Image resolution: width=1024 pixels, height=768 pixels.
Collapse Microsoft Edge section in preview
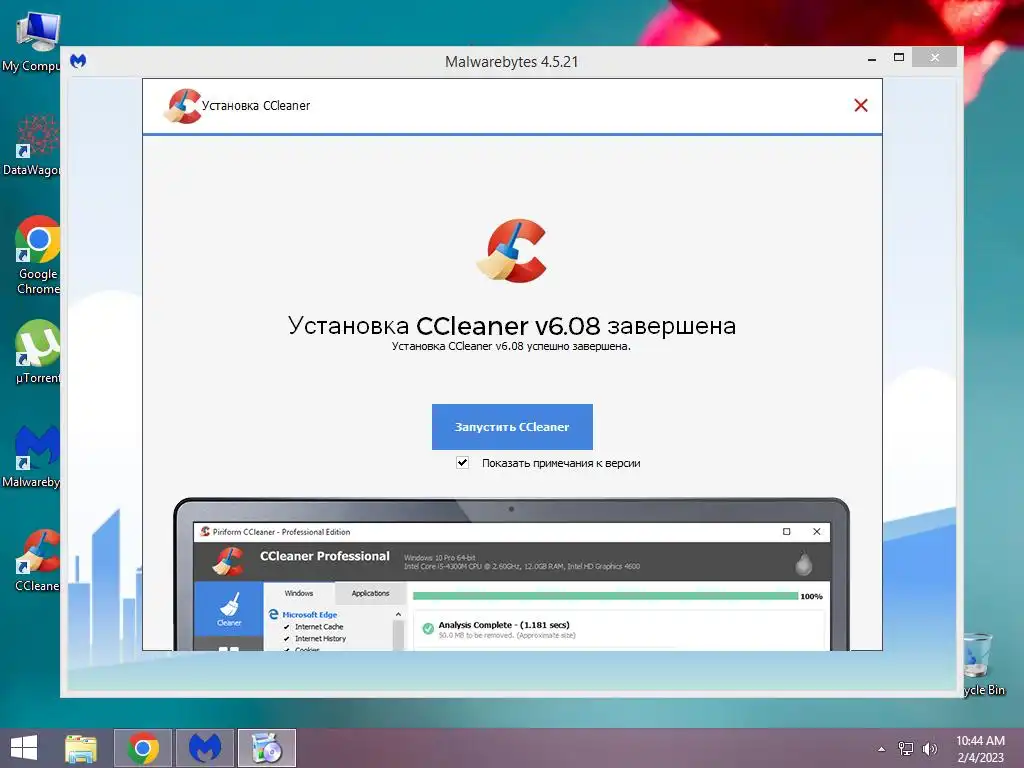click(x=398, y=615)
